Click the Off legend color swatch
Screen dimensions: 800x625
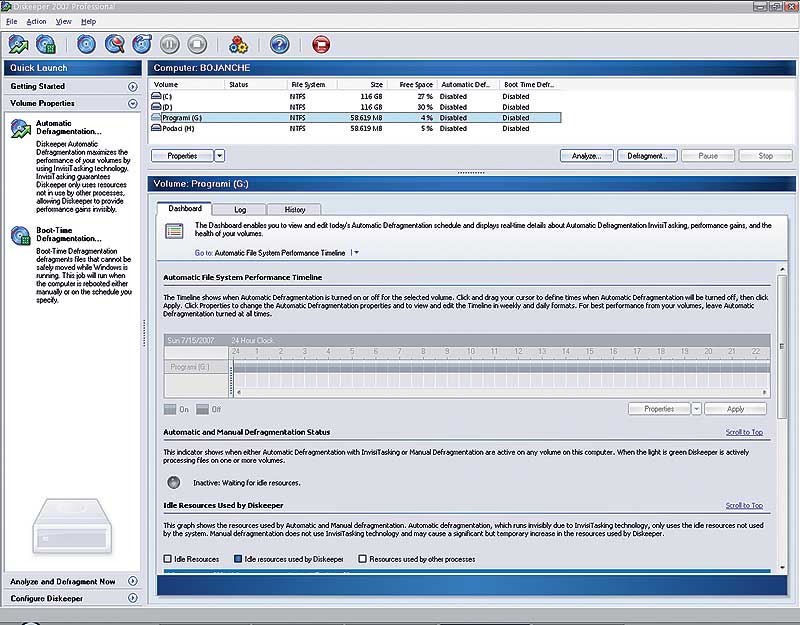203,409
